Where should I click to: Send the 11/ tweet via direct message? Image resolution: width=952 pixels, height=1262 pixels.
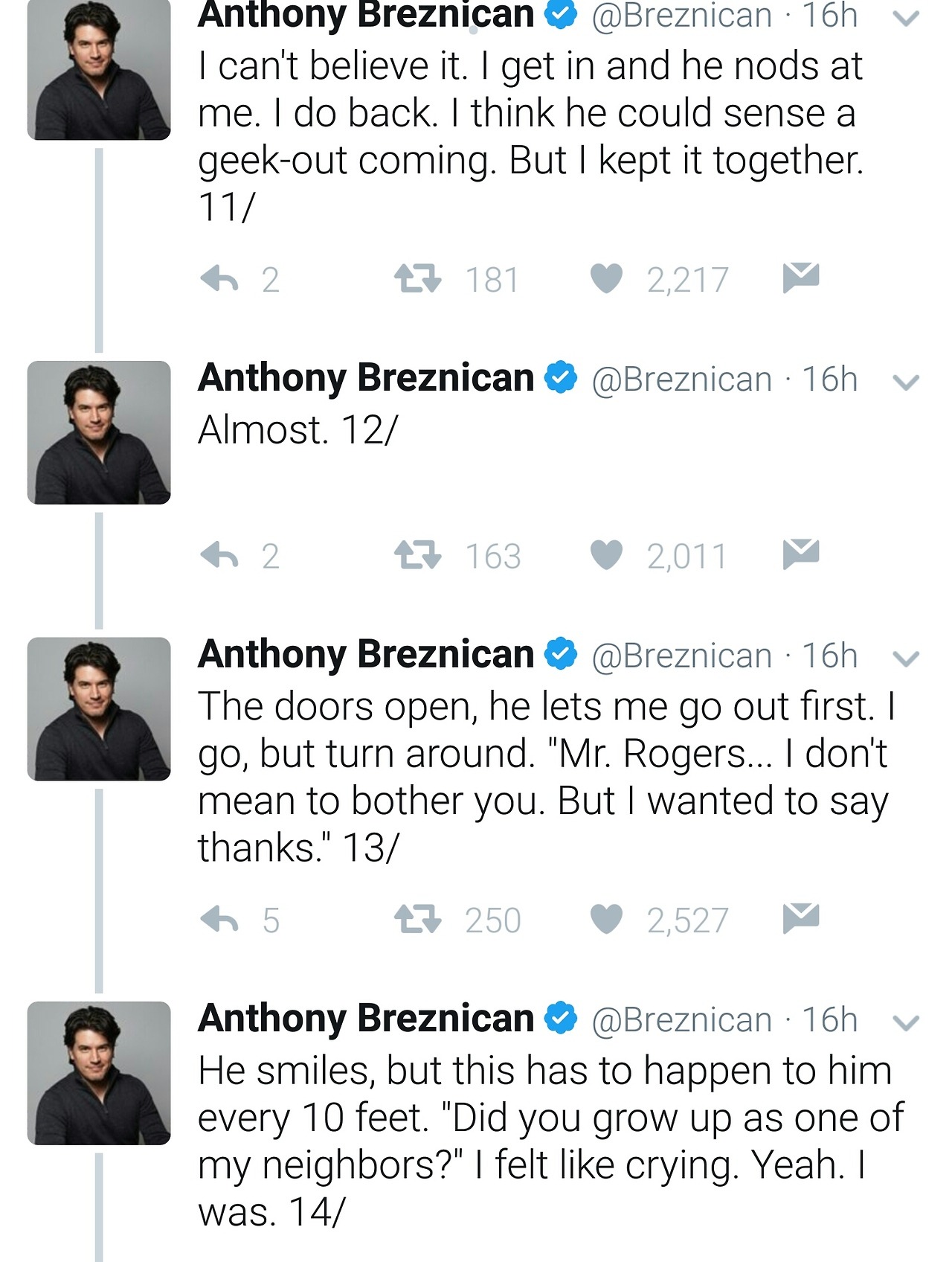pyautogui.click(x=801, y=278)
